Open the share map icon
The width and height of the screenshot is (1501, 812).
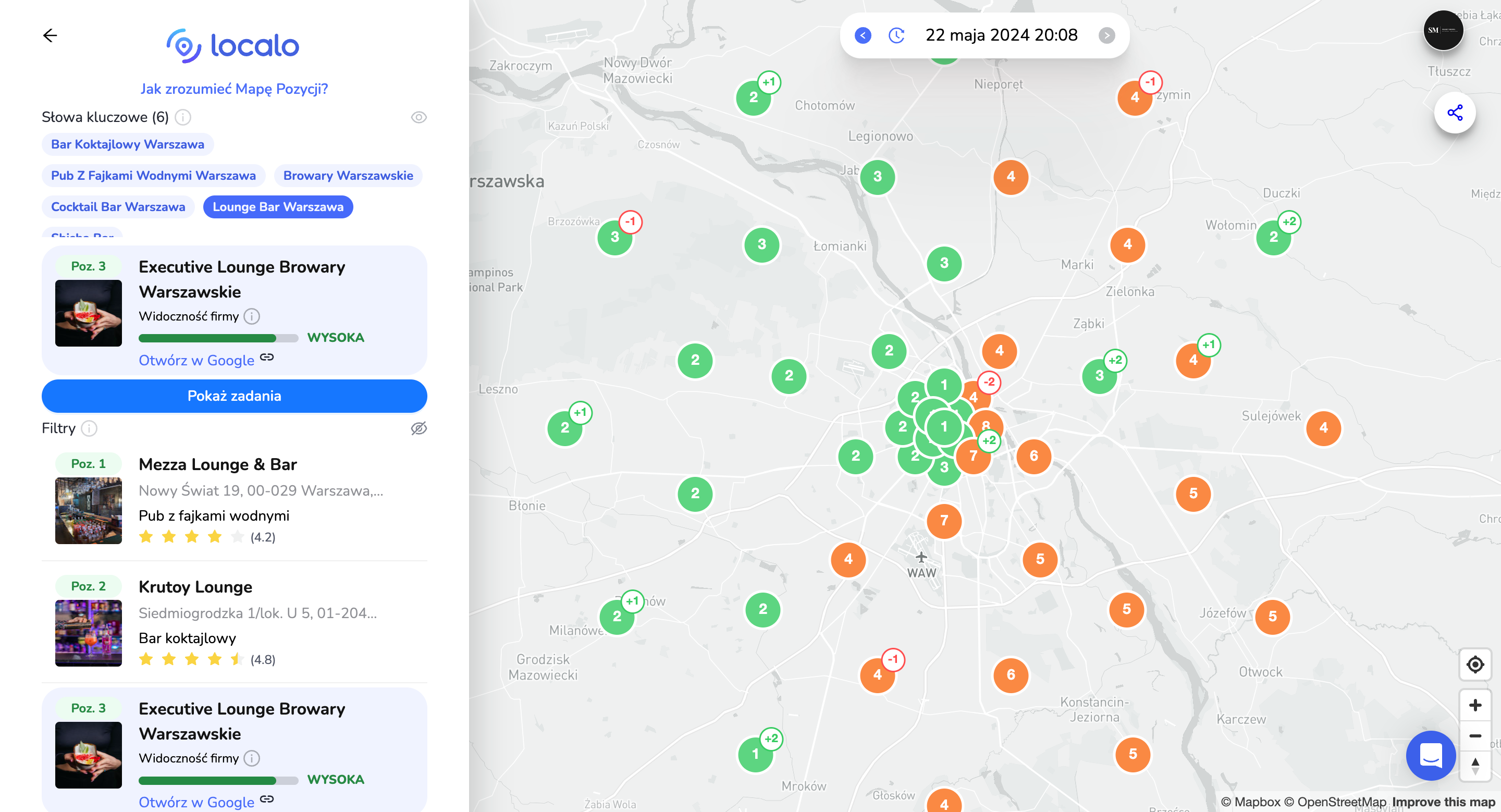(x=1455, y=113)
